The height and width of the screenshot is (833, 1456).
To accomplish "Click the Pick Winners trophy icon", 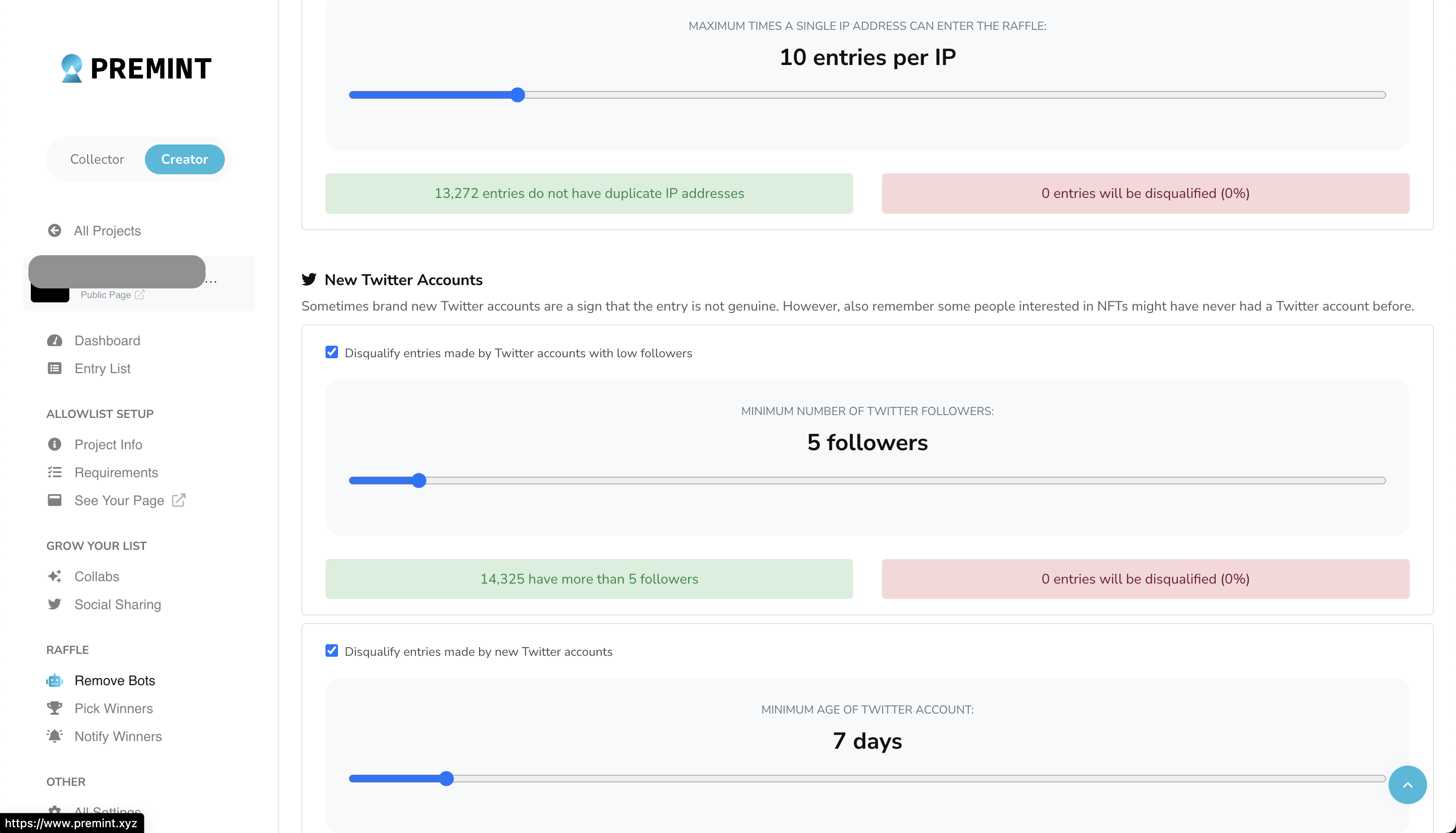I will pyautogui.click(x=54, y=708).
